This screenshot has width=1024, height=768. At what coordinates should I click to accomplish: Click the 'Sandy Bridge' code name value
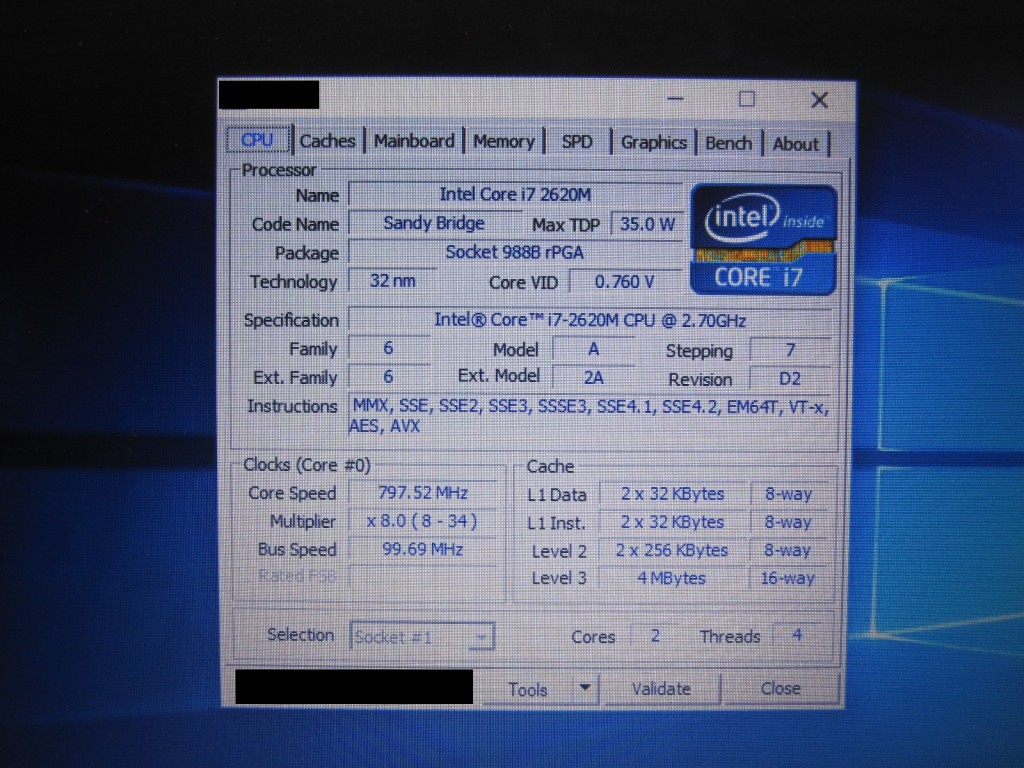pyautogui.click(x=434, y=223)
